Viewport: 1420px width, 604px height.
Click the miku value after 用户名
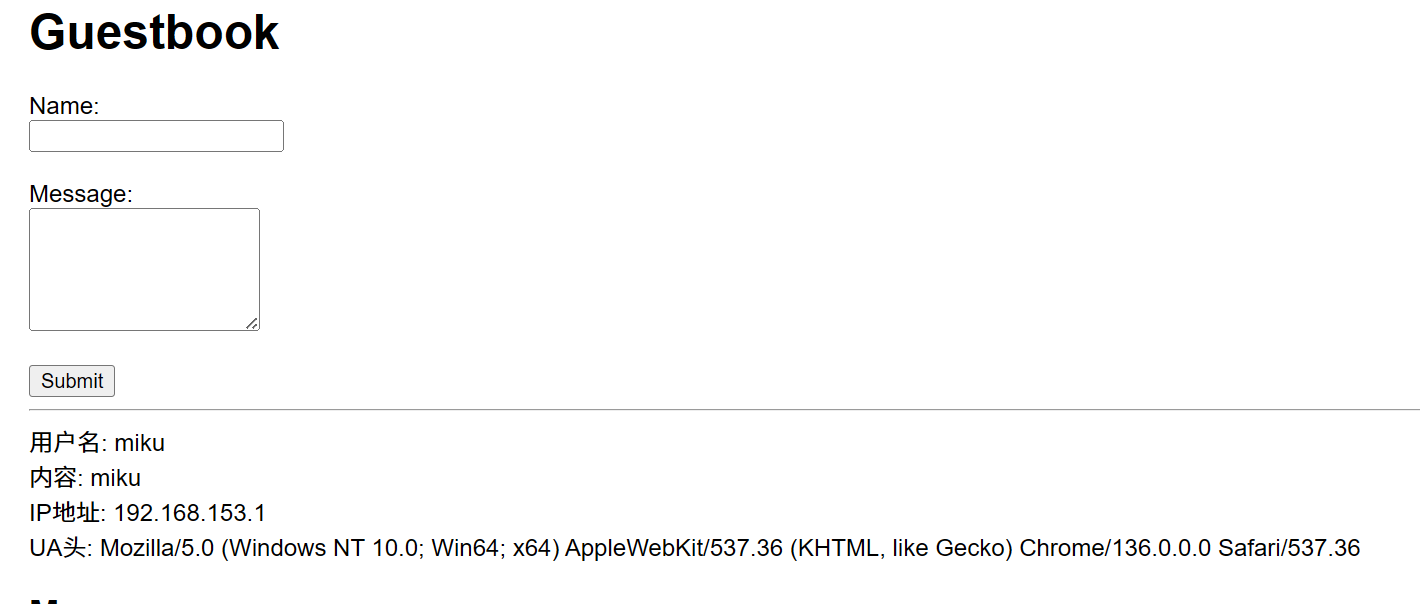140,442
